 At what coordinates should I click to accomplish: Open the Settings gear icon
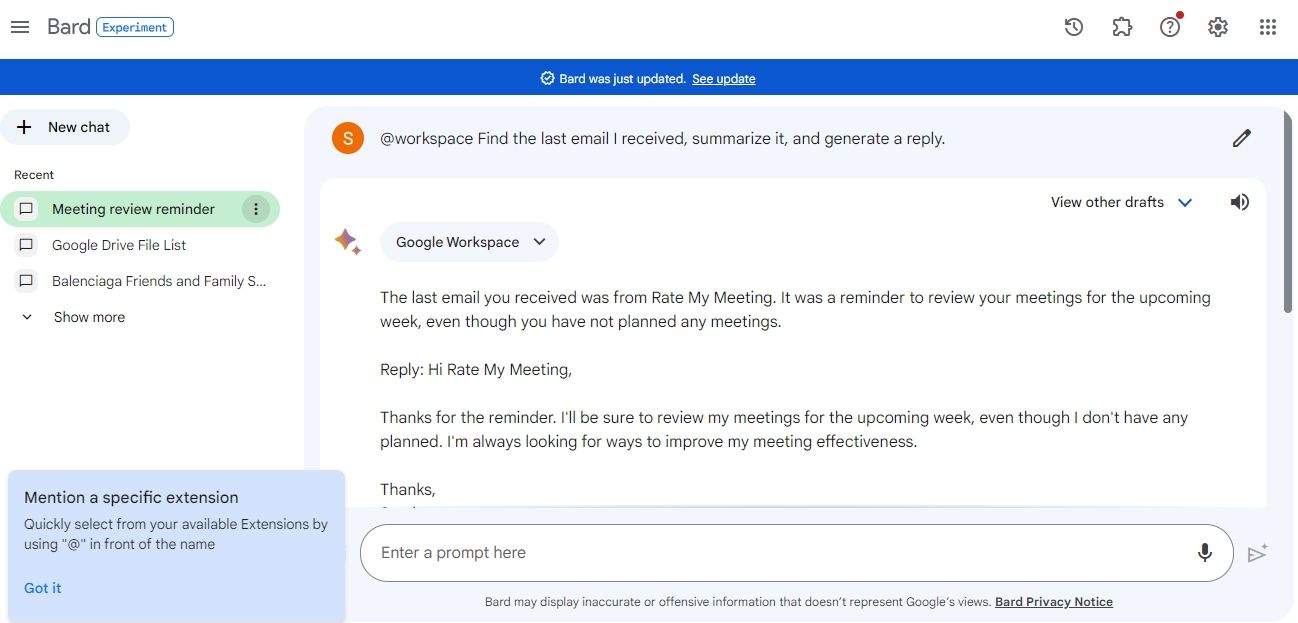[1218, 27]
